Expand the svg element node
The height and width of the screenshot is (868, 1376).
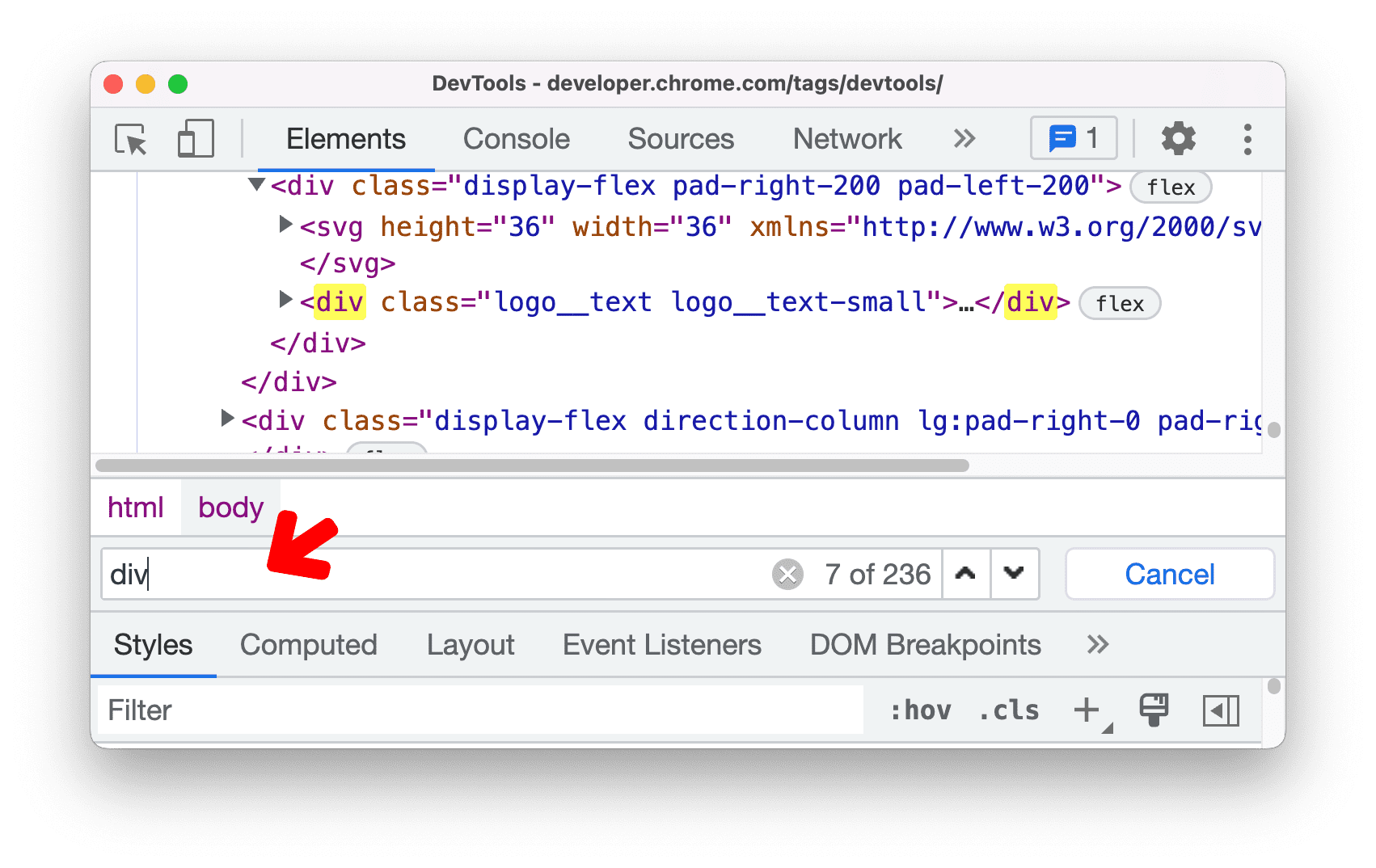(x=286, y=225)
